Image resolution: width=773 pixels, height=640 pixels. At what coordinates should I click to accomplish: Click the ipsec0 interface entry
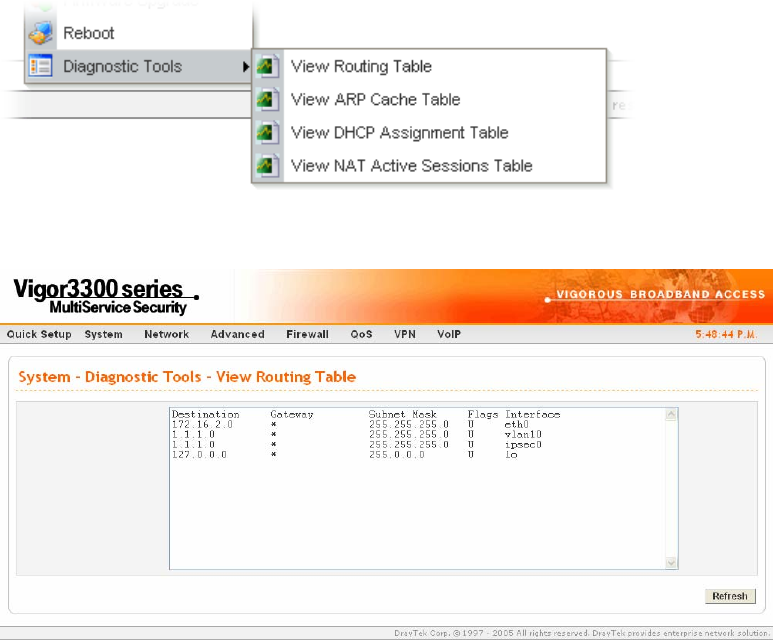pyautogui.click(x=523, y=445)
